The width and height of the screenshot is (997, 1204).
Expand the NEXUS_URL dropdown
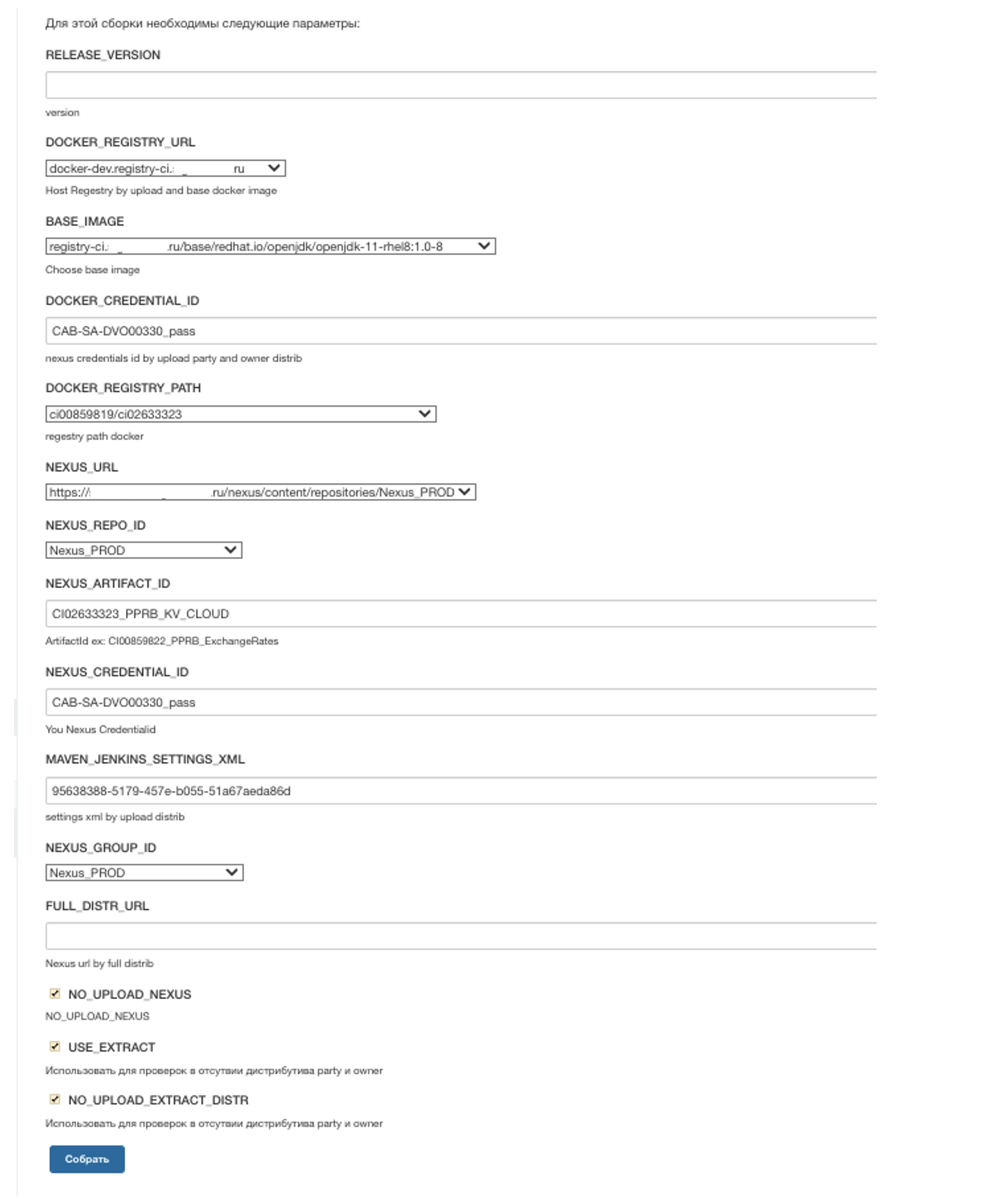[260, 492]
